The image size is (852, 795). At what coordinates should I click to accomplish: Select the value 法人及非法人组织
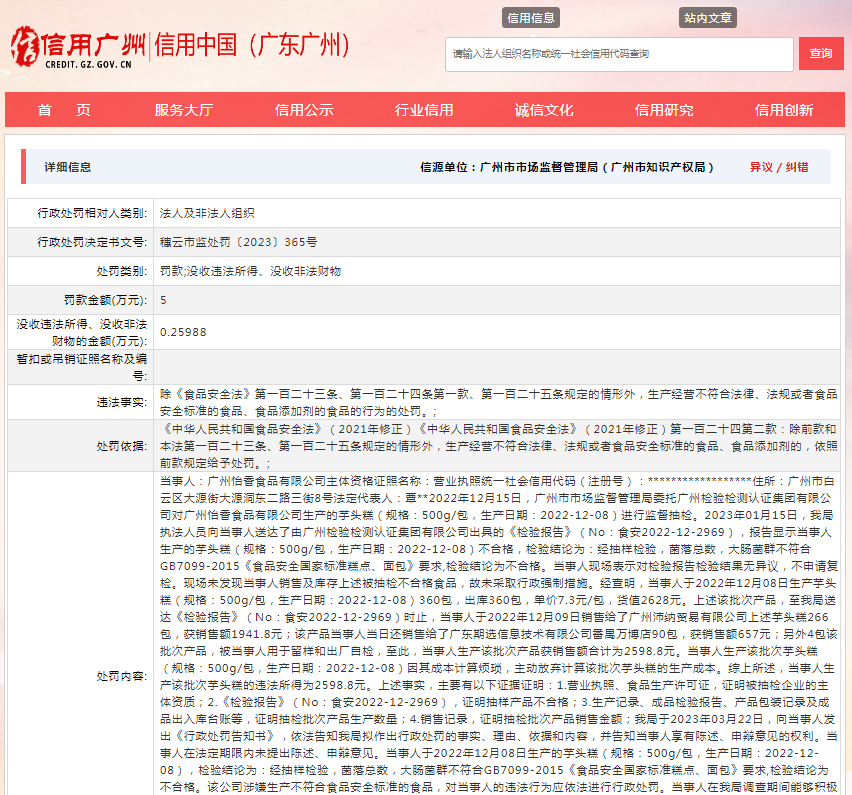207,213
